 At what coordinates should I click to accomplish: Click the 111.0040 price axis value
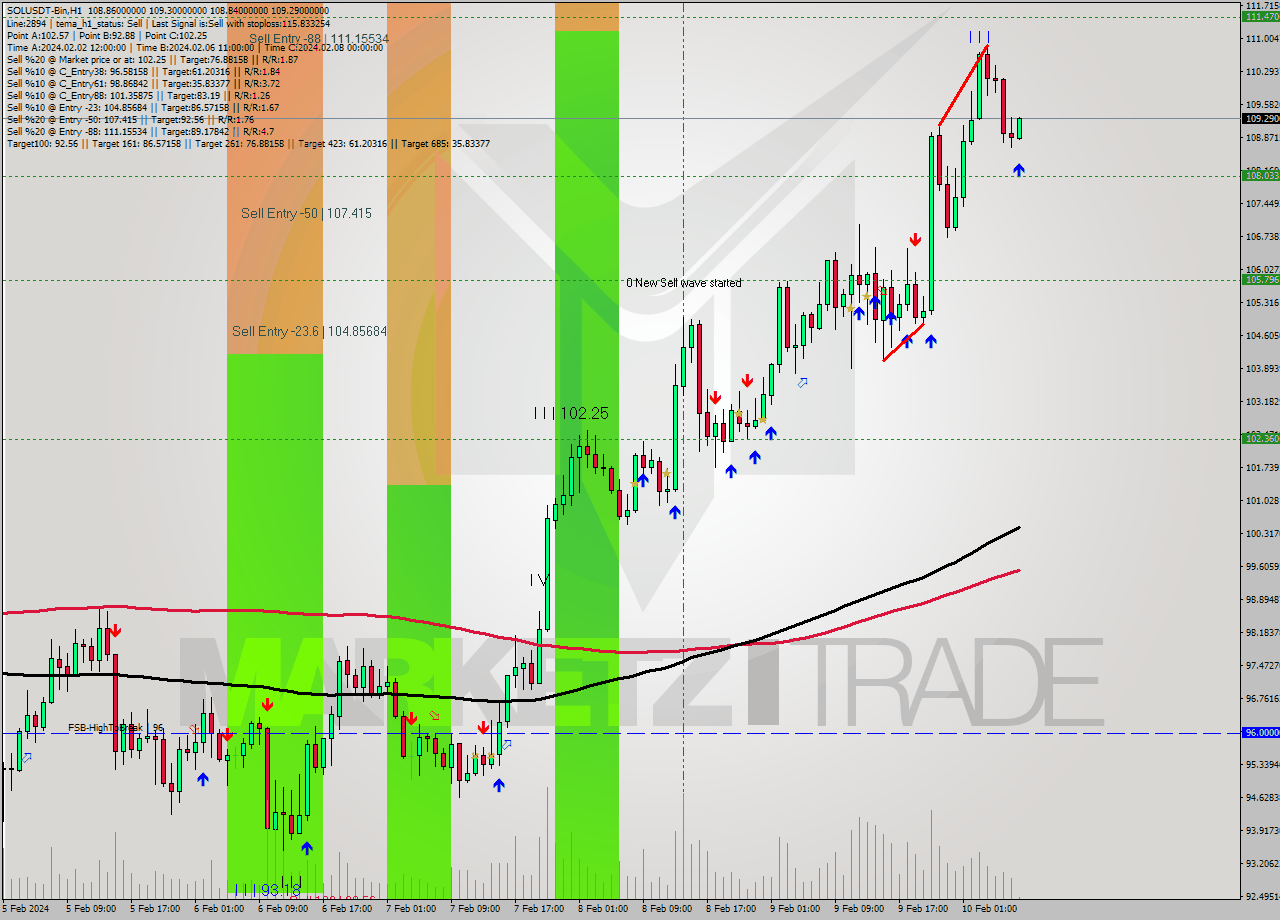[1262, 38]
